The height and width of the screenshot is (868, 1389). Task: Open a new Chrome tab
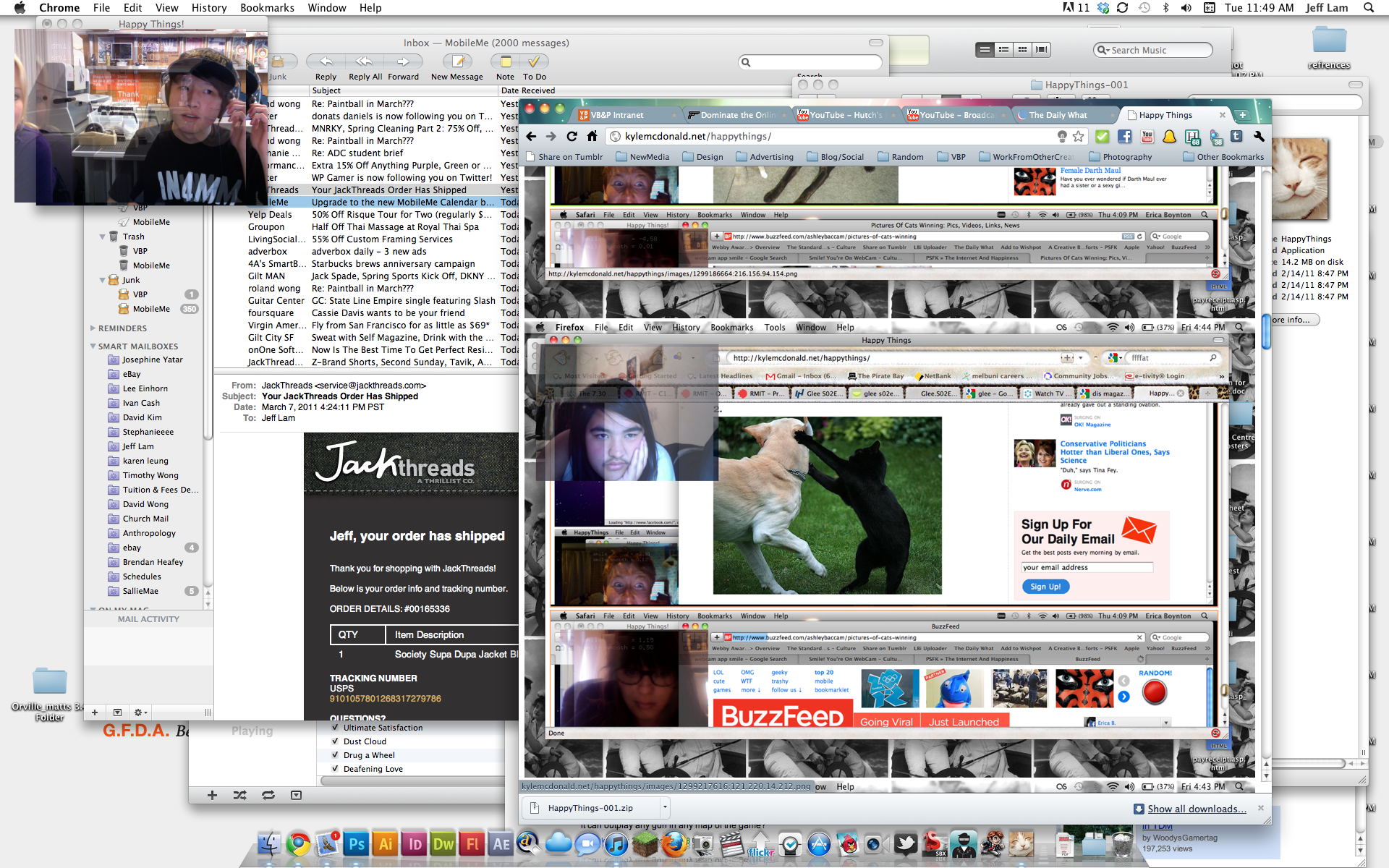[x=1242, y=115]
